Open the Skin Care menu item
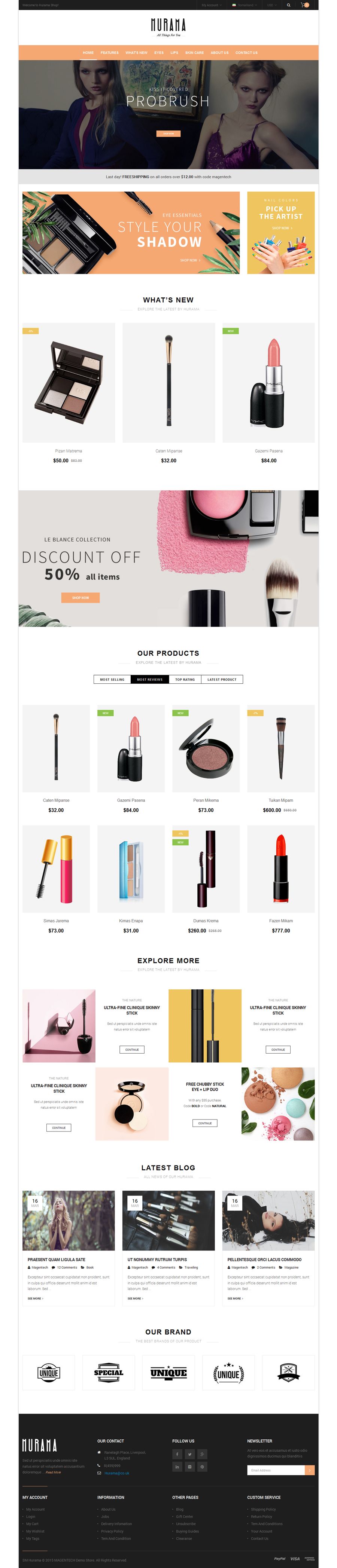Image resolution: width=337 pixels, height=1568 pixels. pyautogui.click(x=194, y=52)
